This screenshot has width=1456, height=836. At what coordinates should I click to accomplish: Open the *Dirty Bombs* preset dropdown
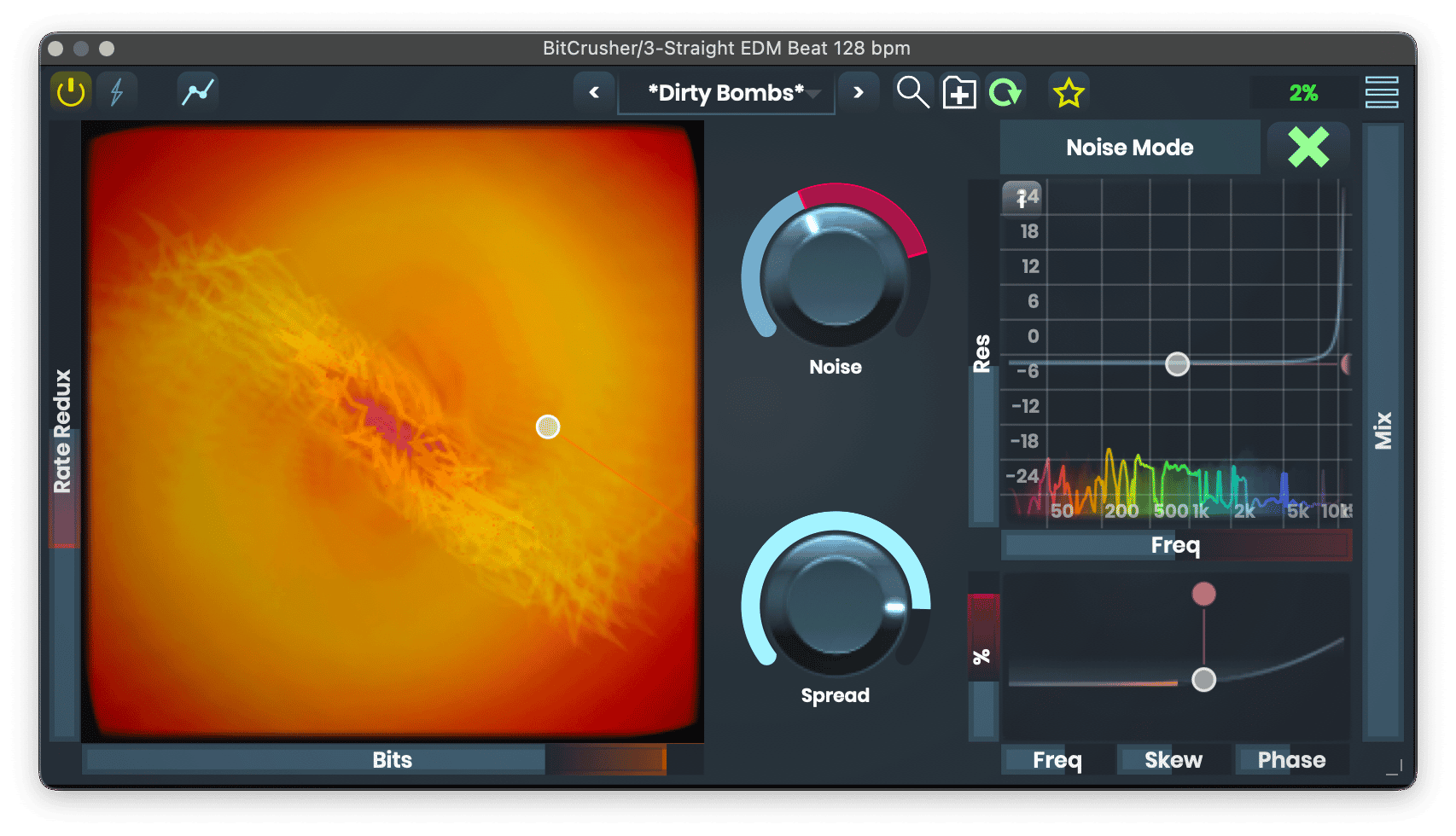726,92
